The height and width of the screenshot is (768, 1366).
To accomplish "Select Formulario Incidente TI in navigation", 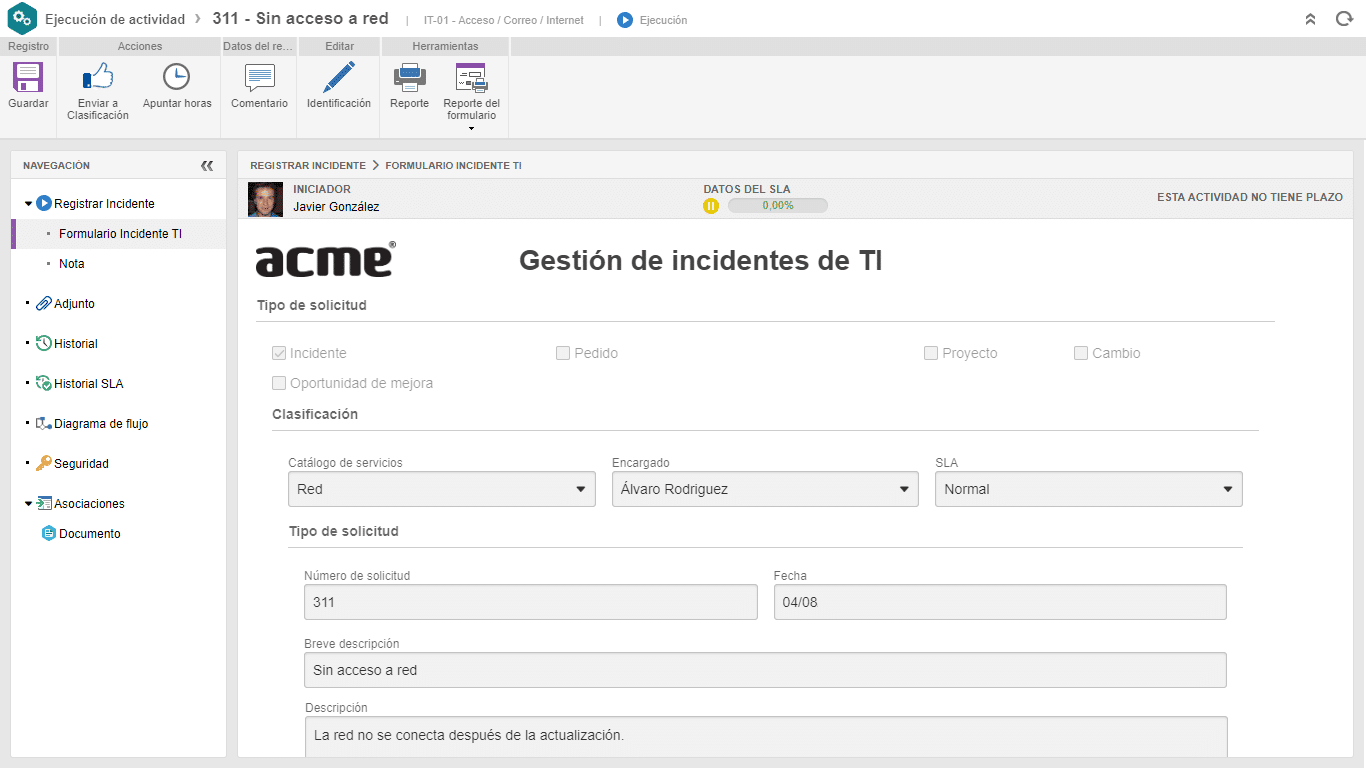I will (119, 234).
